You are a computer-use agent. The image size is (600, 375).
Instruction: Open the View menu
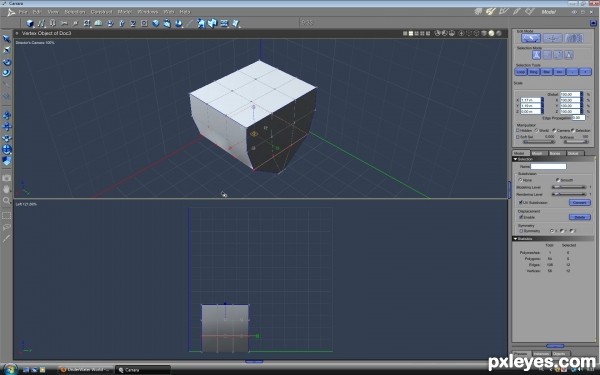pyautogui.click(x=53, y=12)
